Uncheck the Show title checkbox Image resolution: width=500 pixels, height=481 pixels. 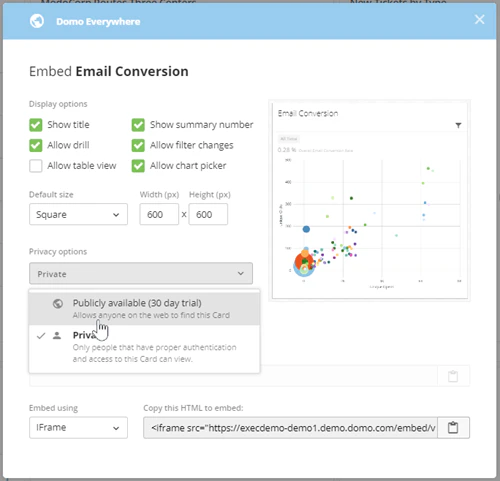36,125
